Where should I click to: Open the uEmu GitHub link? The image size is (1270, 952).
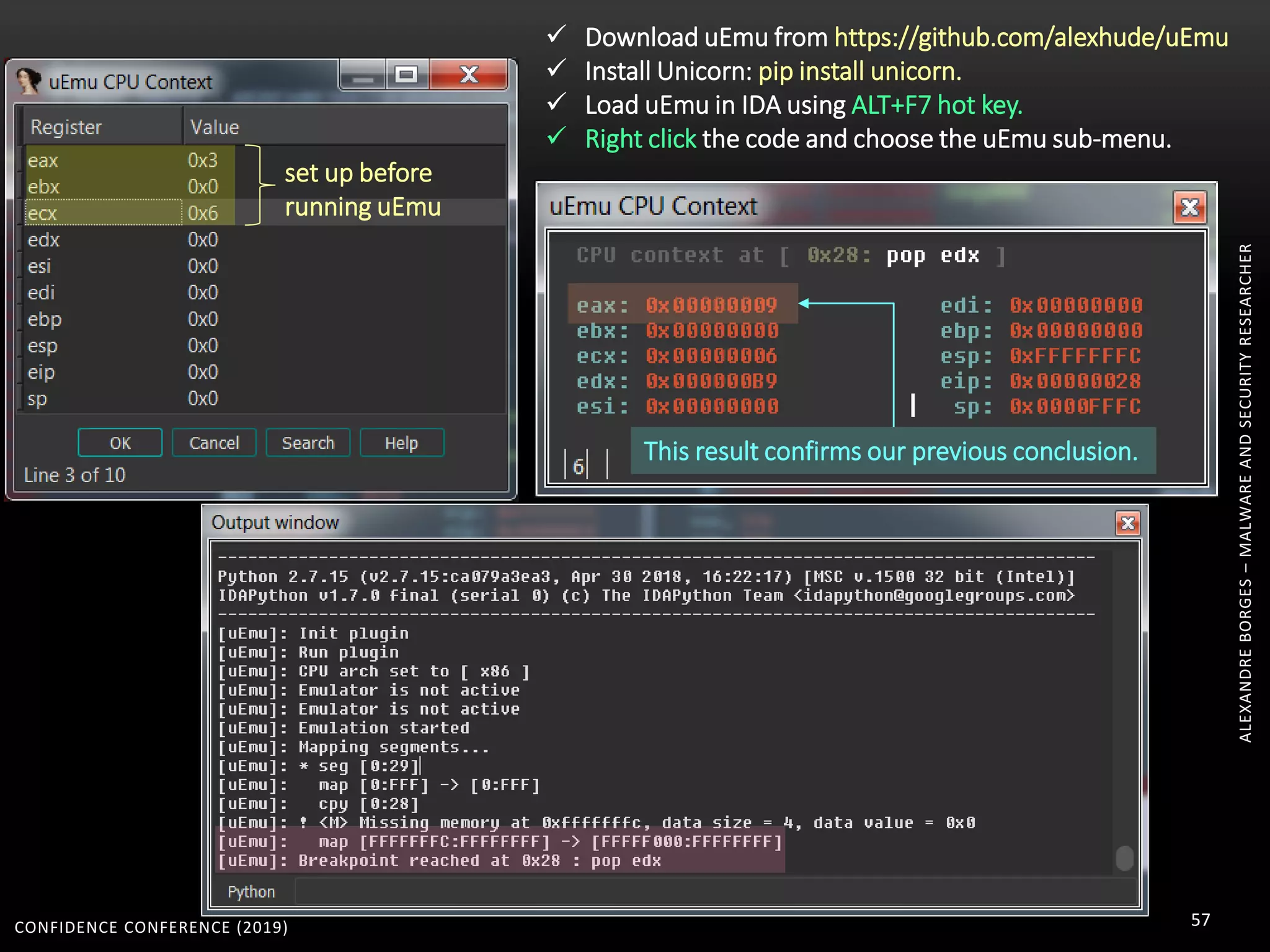[x=1031, y=37]
